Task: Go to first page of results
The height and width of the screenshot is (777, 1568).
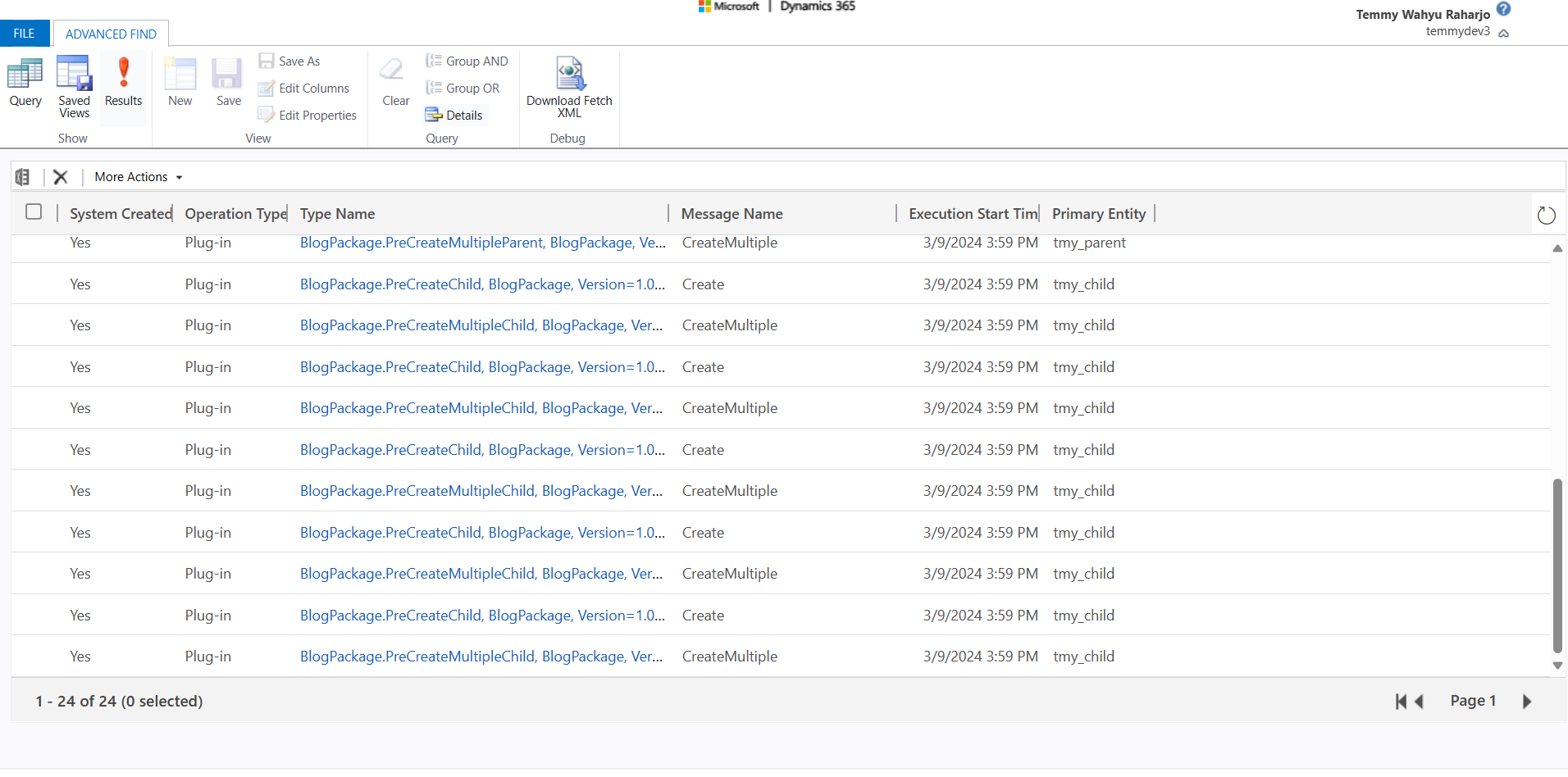Action: click(1402, 702)
